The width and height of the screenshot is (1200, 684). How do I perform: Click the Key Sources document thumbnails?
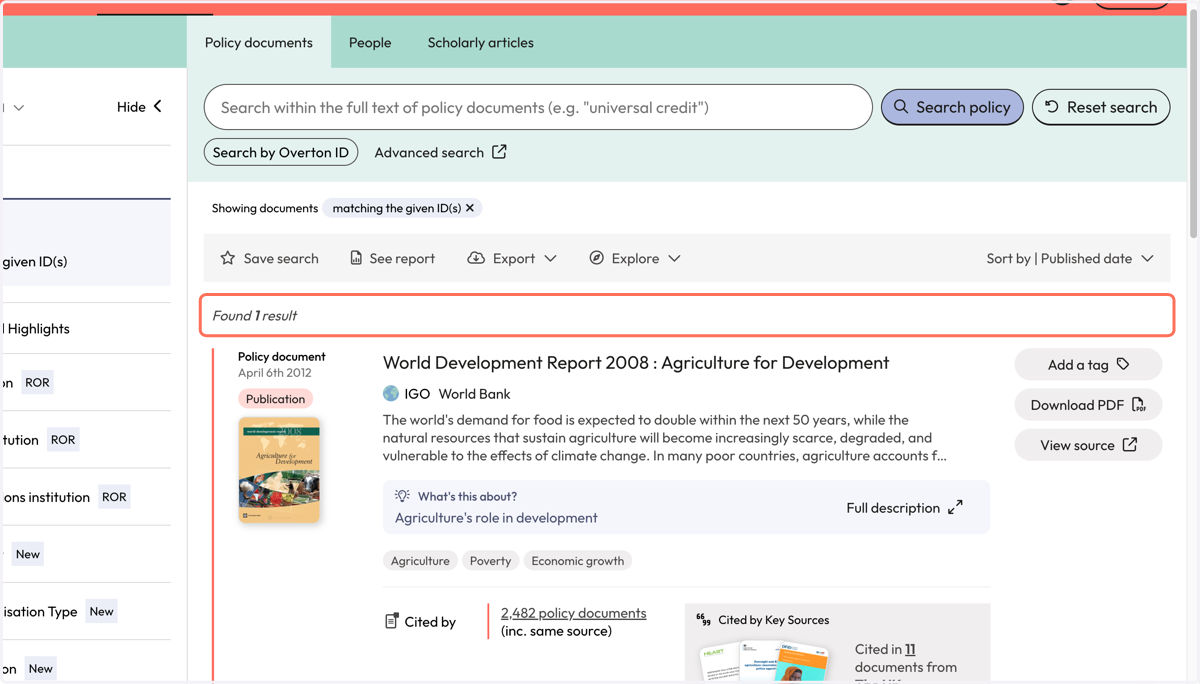[x=764, y=660]
